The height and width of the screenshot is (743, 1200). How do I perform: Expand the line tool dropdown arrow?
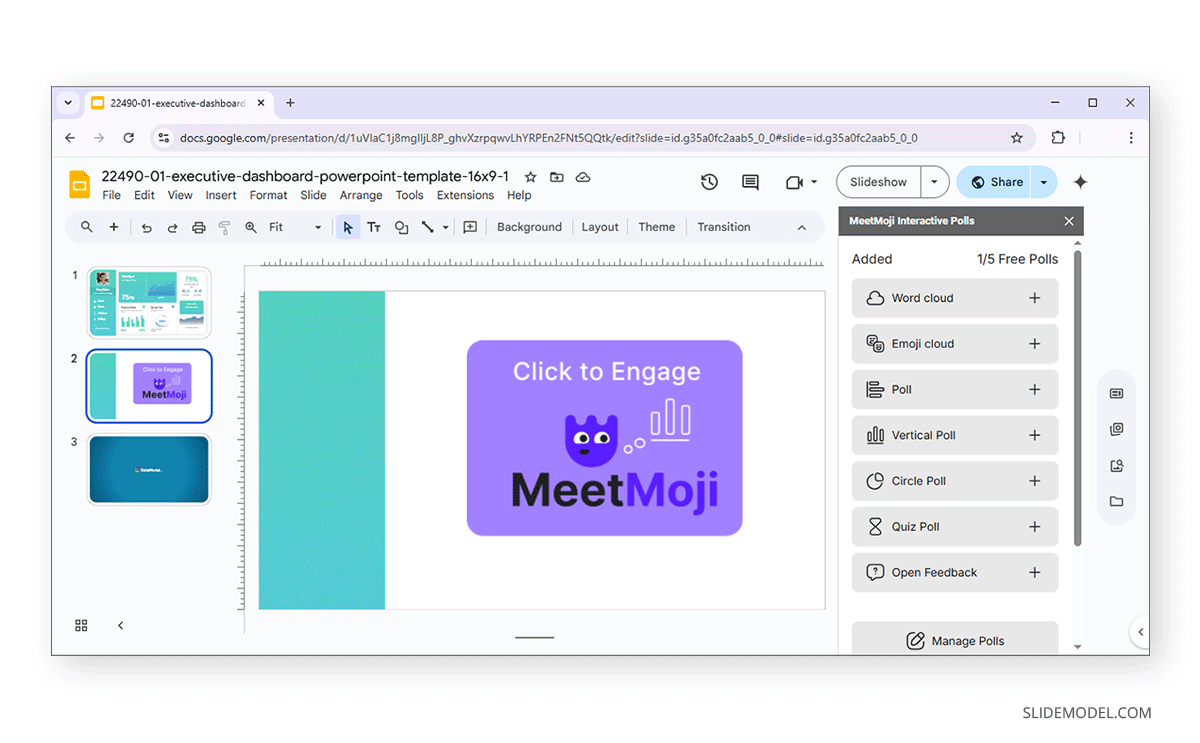click(x=445, y=227)
